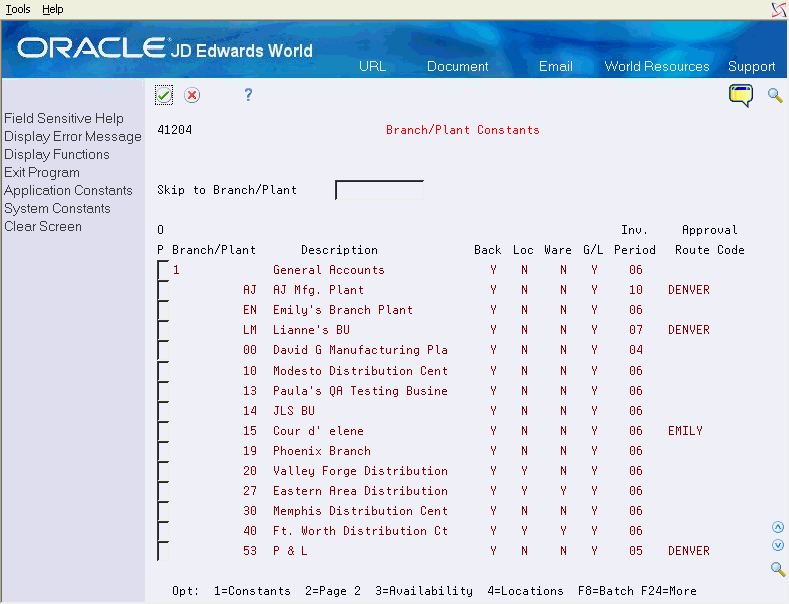
Task: Click the magnifier icon in the toolbar
Action: pyautogui.click(x=775, y=95)
